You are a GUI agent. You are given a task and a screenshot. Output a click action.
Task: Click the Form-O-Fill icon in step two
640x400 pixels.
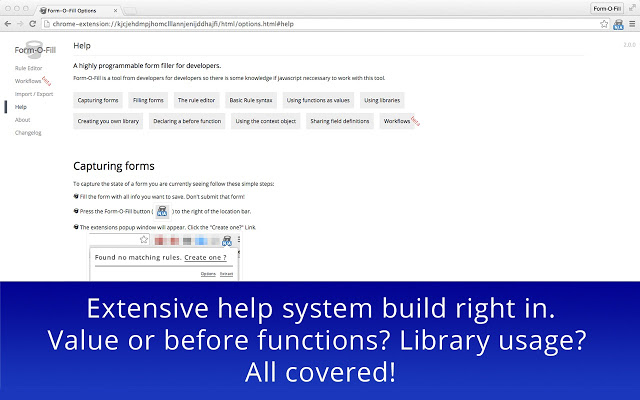tap(162, 211)
